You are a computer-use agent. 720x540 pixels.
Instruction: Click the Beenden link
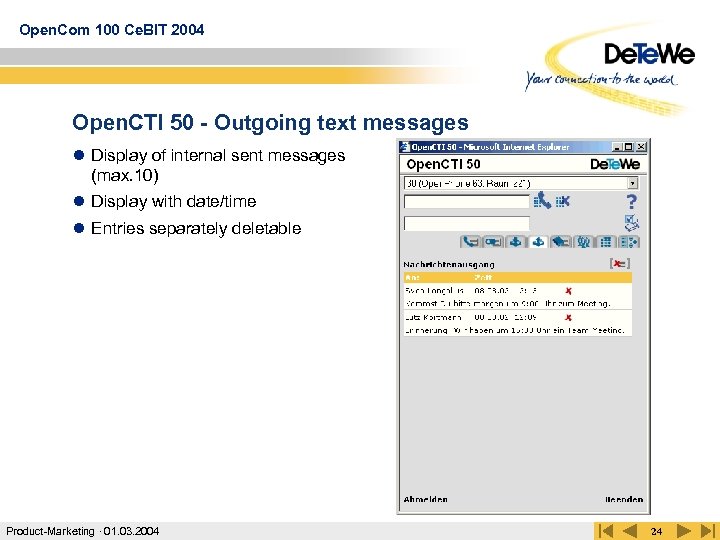624,499
